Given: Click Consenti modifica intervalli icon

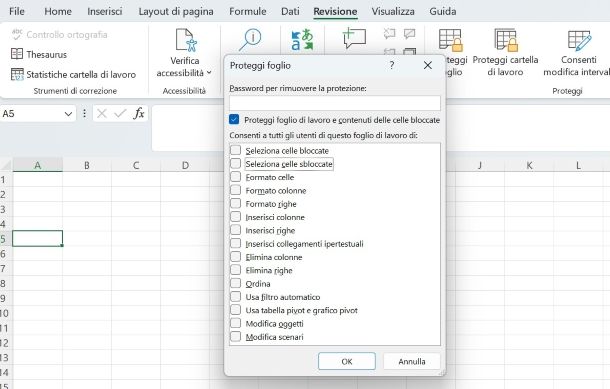Looking at the screenshot, I should point(579,40).
